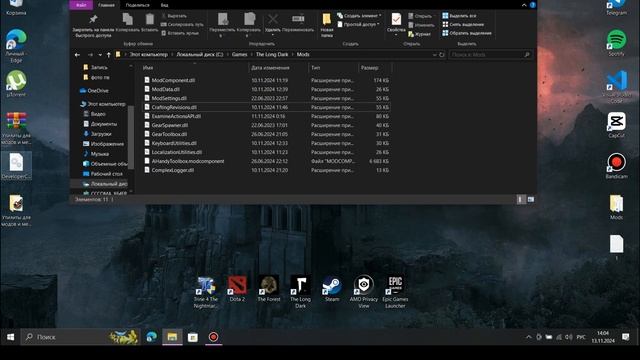Switch to the Share (Поделиться) ribbon tab

pos(138,5)
